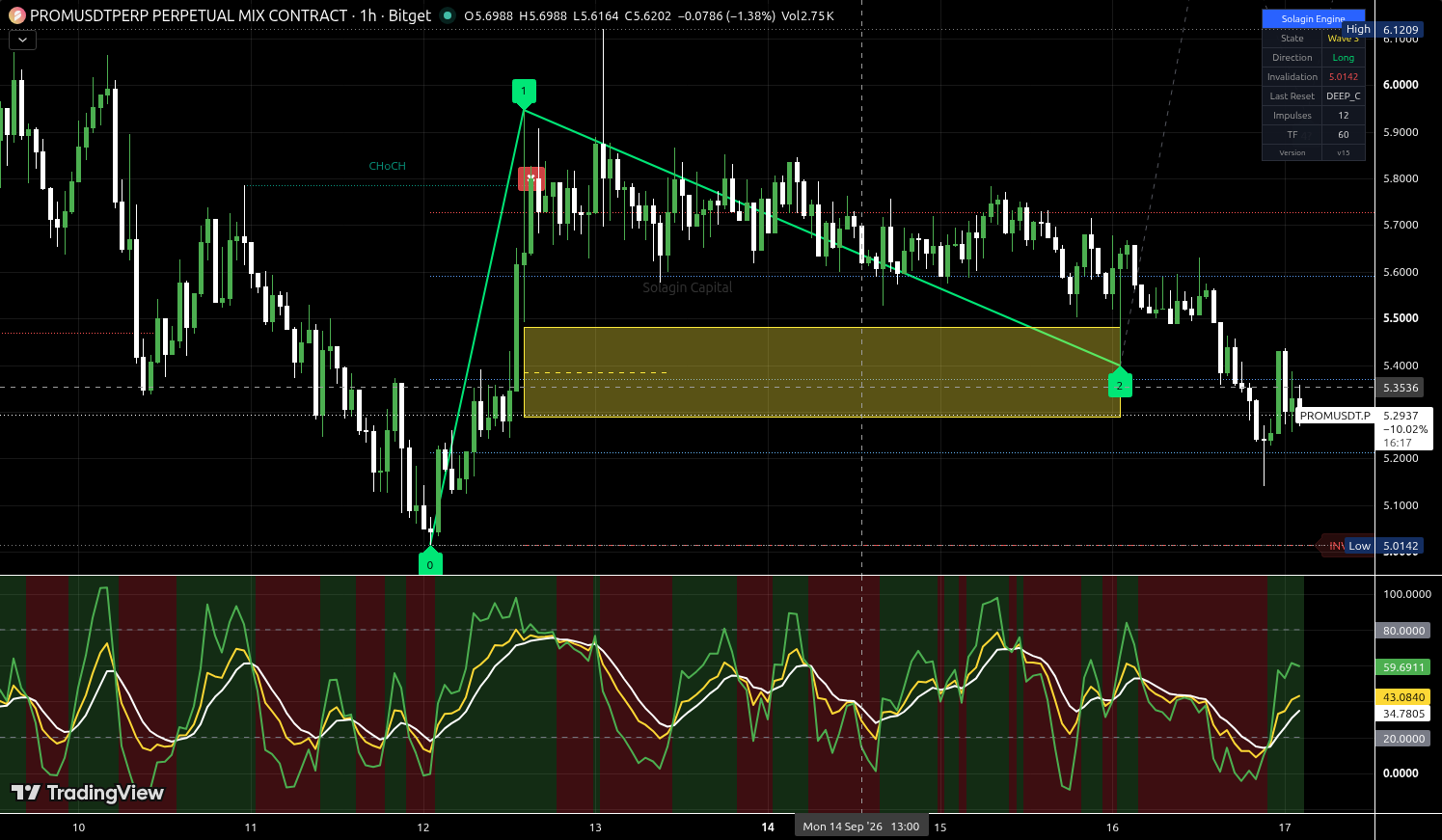Click the 80.0000 overbought level label

point(1403,631)
